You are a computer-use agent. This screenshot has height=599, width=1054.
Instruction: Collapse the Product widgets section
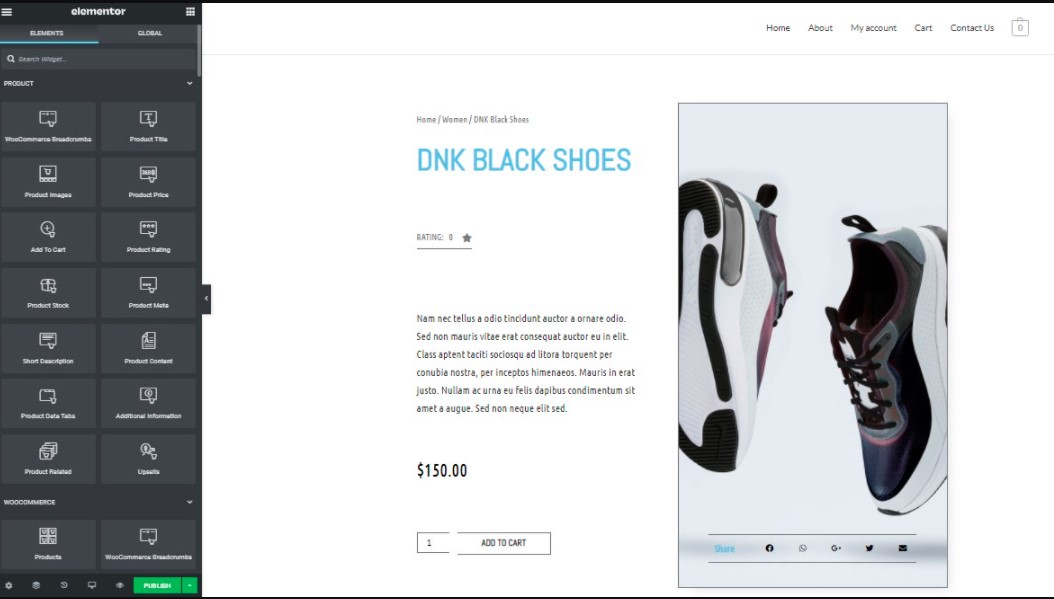pyautogui.click(x=190, y=83)
